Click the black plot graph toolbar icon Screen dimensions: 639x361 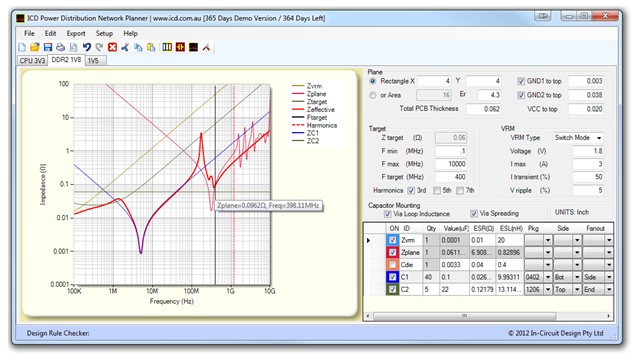[193, 47]
